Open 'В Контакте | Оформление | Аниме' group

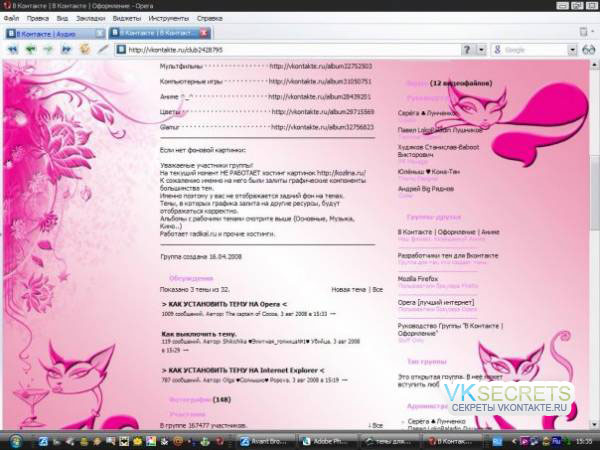click(448, 232)
